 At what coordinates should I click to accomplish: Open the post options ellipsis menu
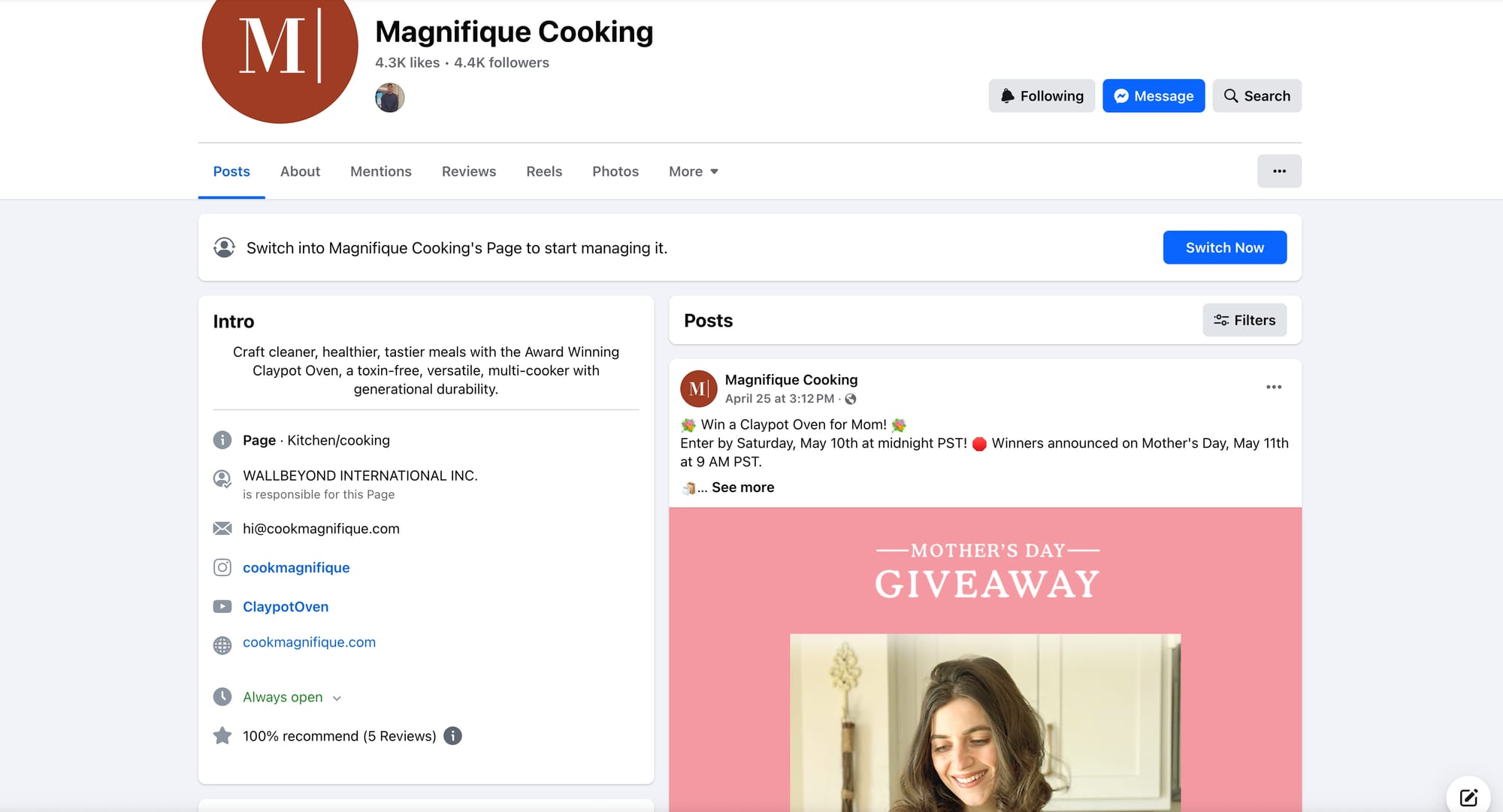pyautogui.click(x=1273, y=387)
